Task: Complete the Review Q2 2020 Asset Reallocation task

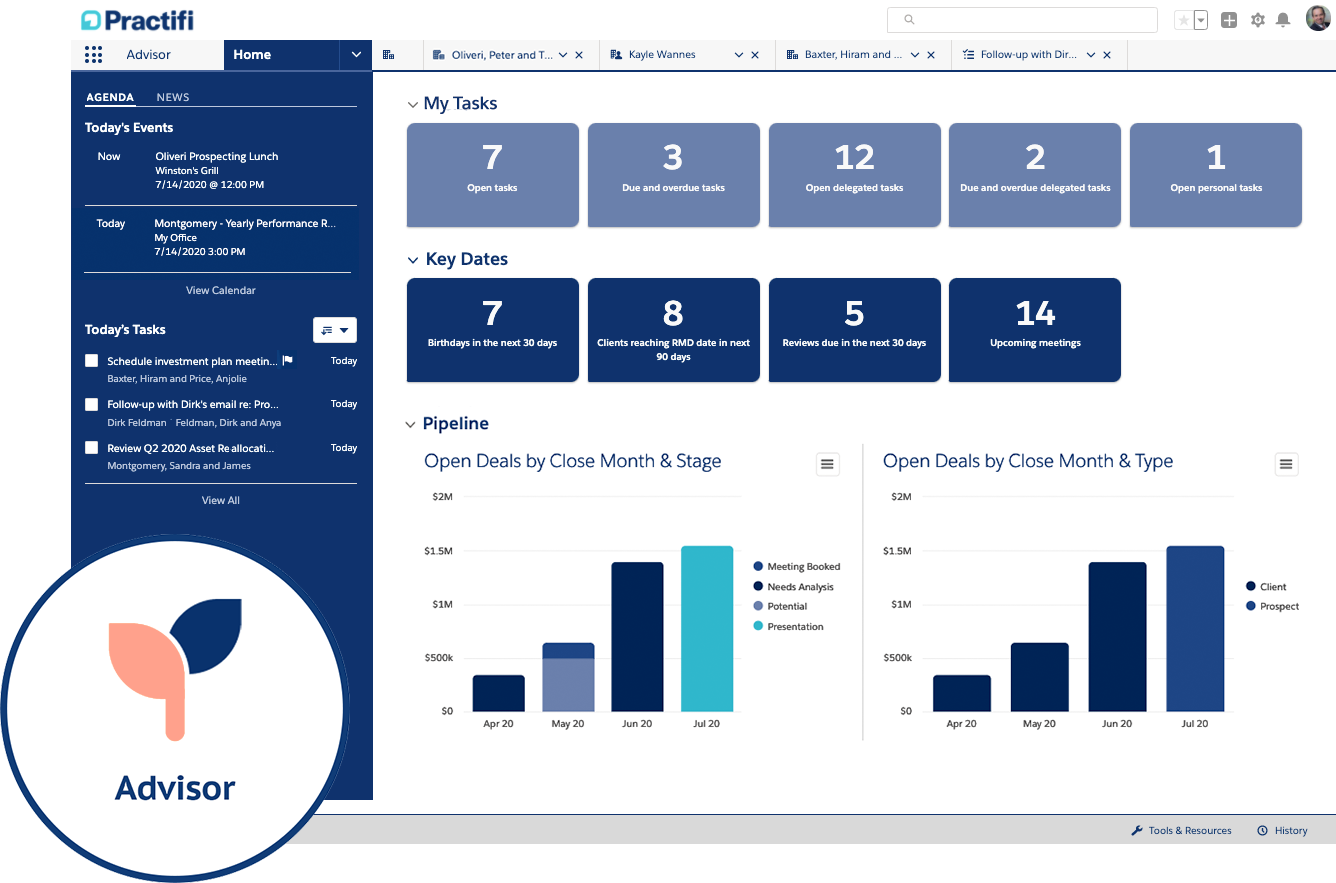Action: (91, 448)
